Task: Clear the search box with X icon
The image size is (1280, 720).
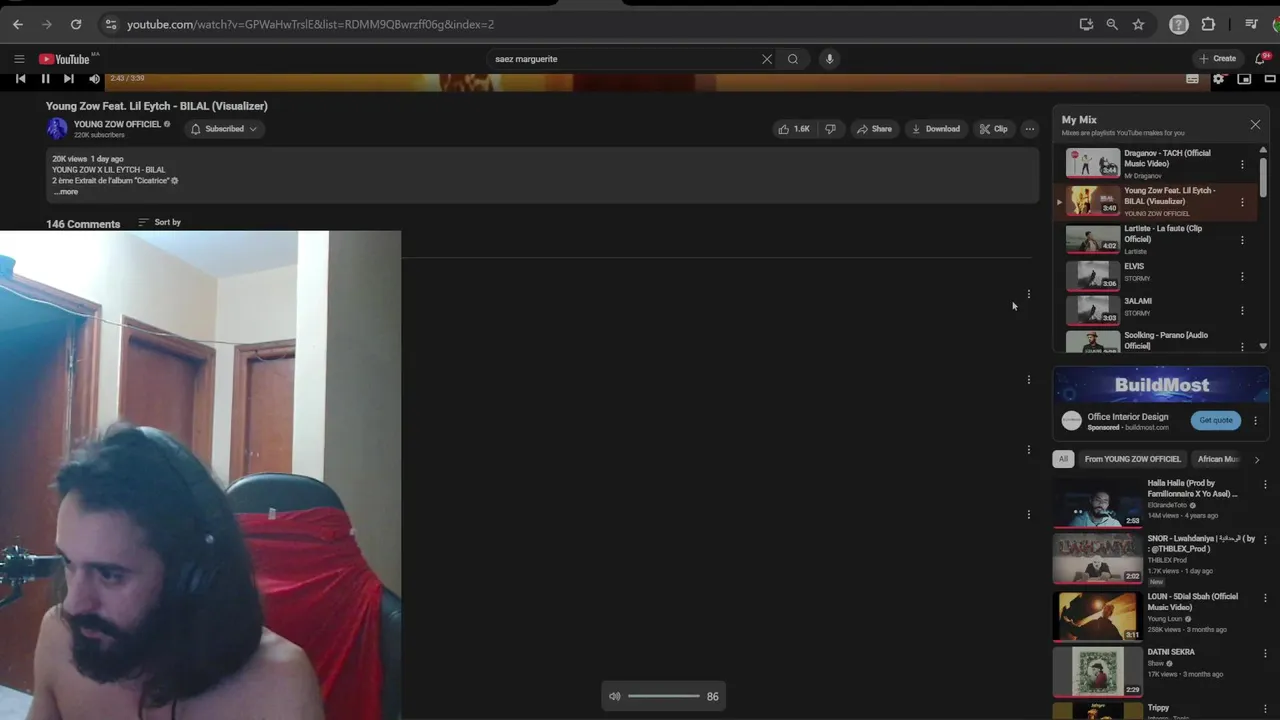Action: click(767, 59)
